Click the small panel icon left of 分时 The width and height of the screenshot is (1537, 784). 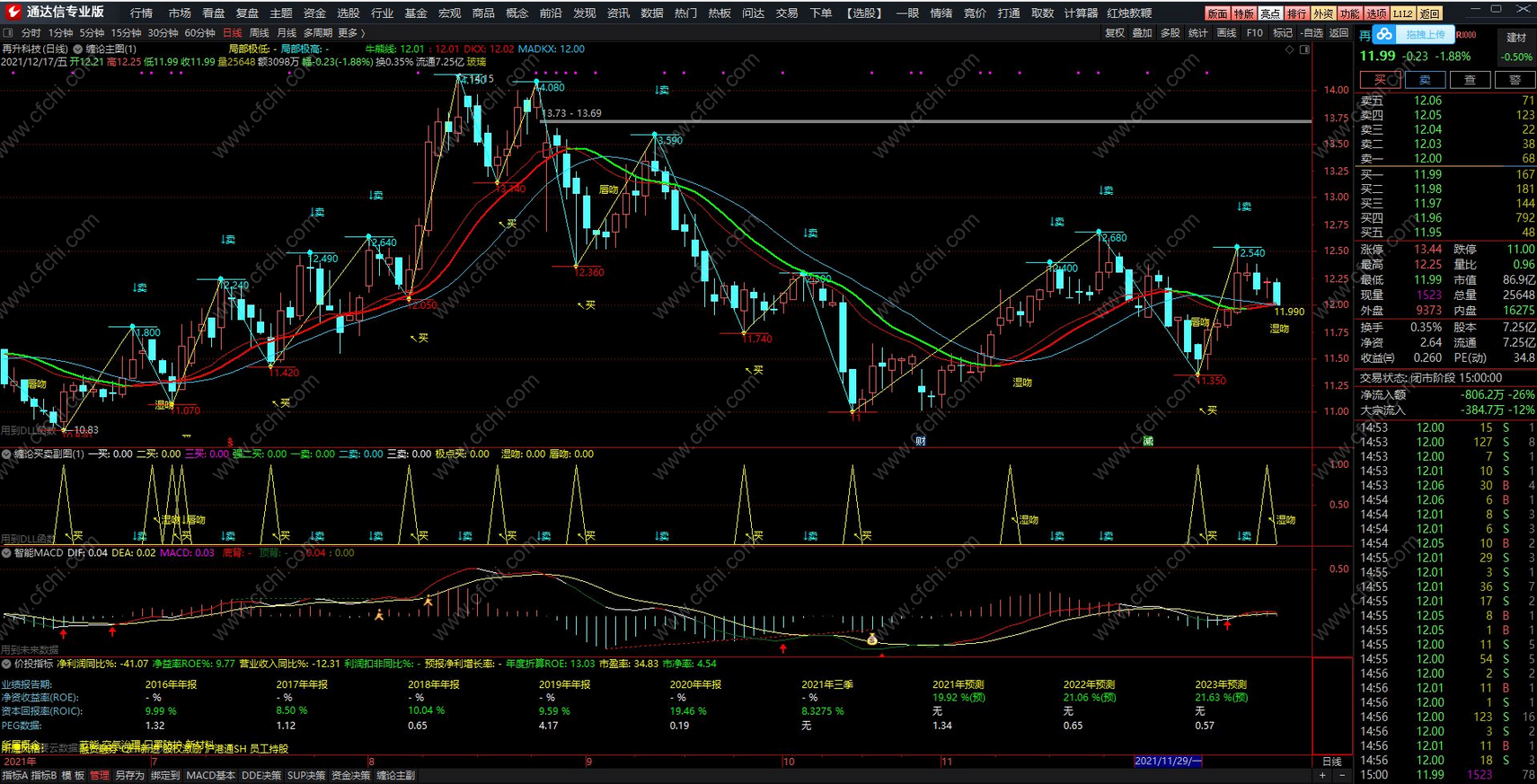coord(8,33)
